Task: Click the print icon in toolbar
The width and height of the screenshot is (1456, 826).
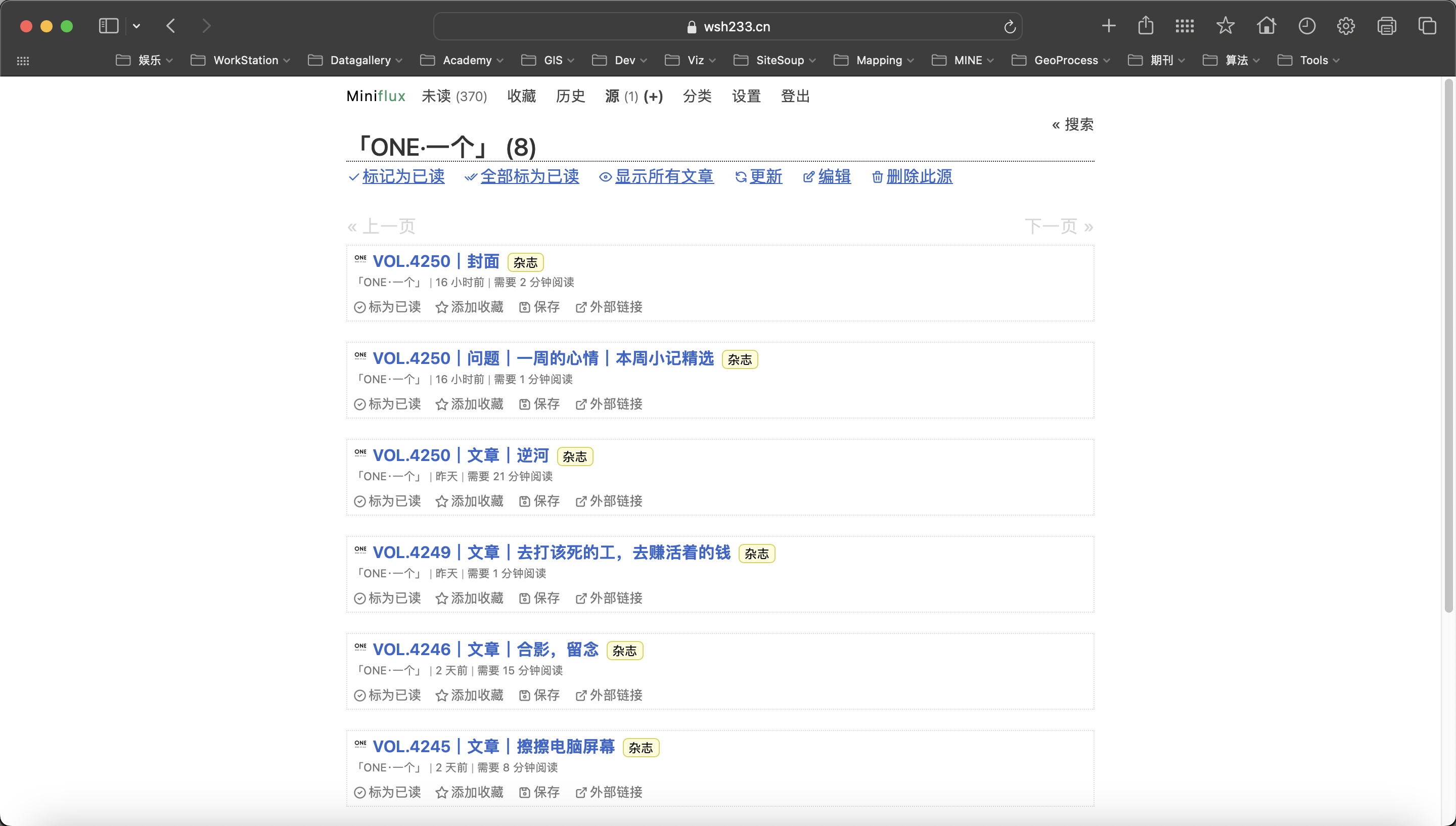Action: tap(1387, 26)
